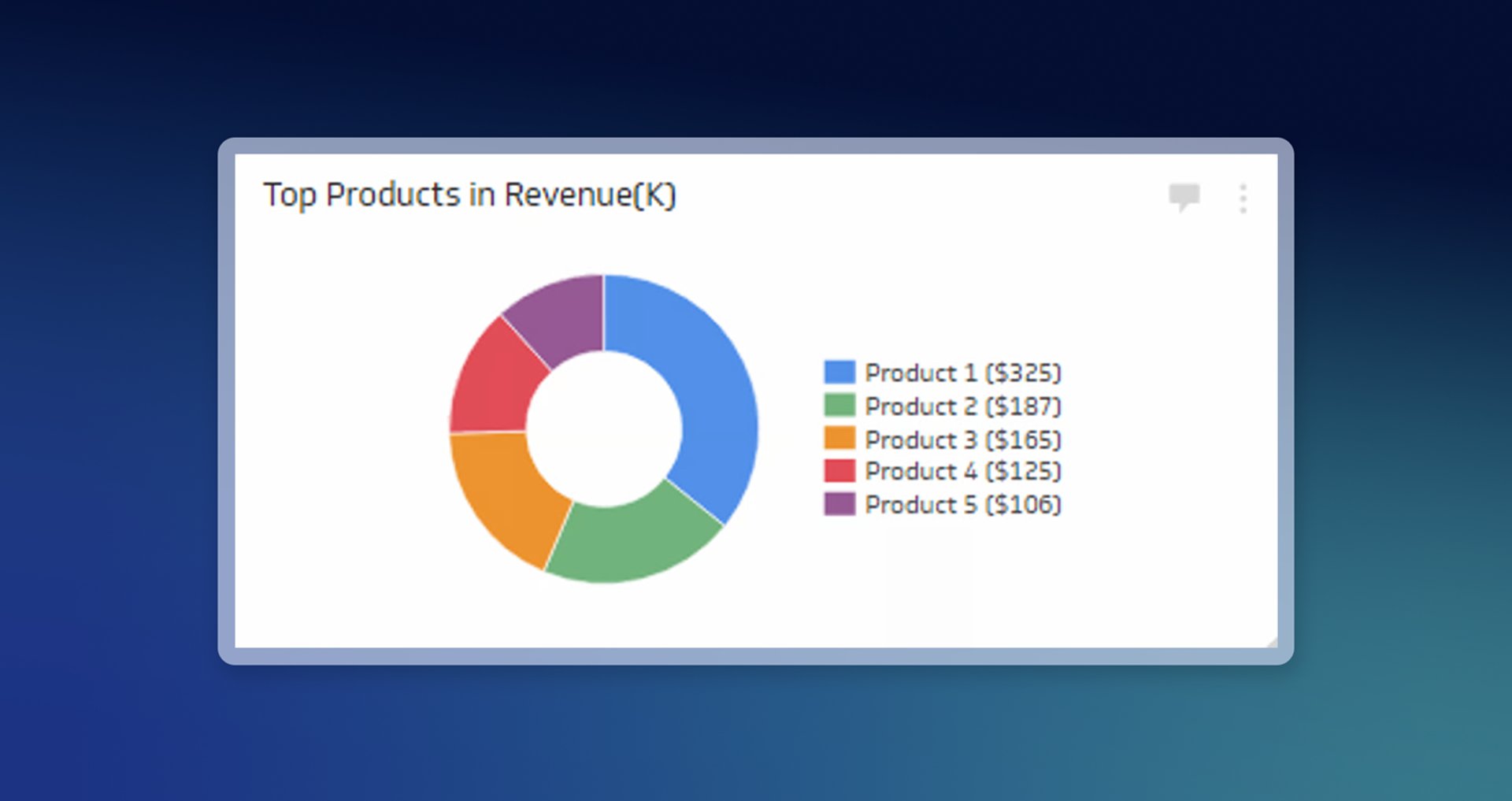Open the three-dot widget options menu
Image resolution: width=1512 pixels, height=801 pixels.
[x=1243, y=198]
